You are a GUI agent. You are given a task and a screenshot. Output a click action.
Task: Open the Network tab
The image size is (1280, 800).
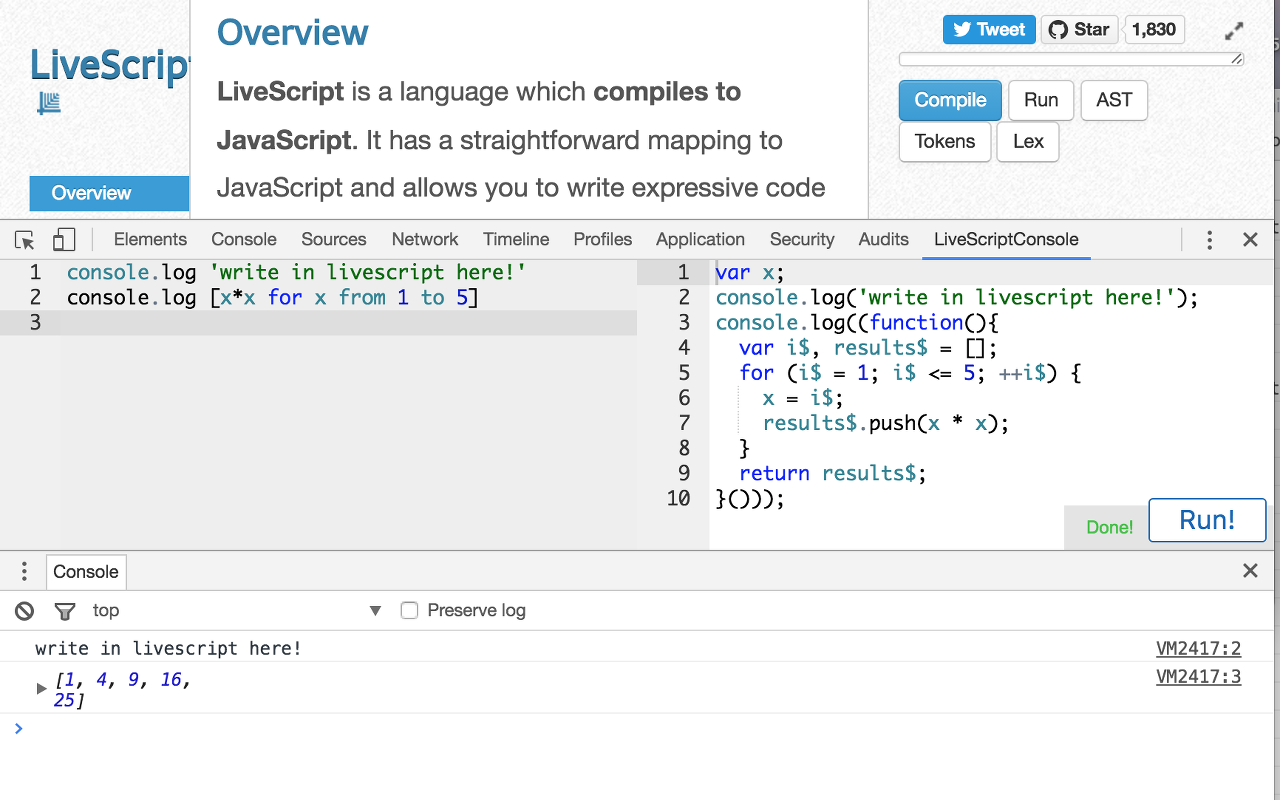(425, 240)
